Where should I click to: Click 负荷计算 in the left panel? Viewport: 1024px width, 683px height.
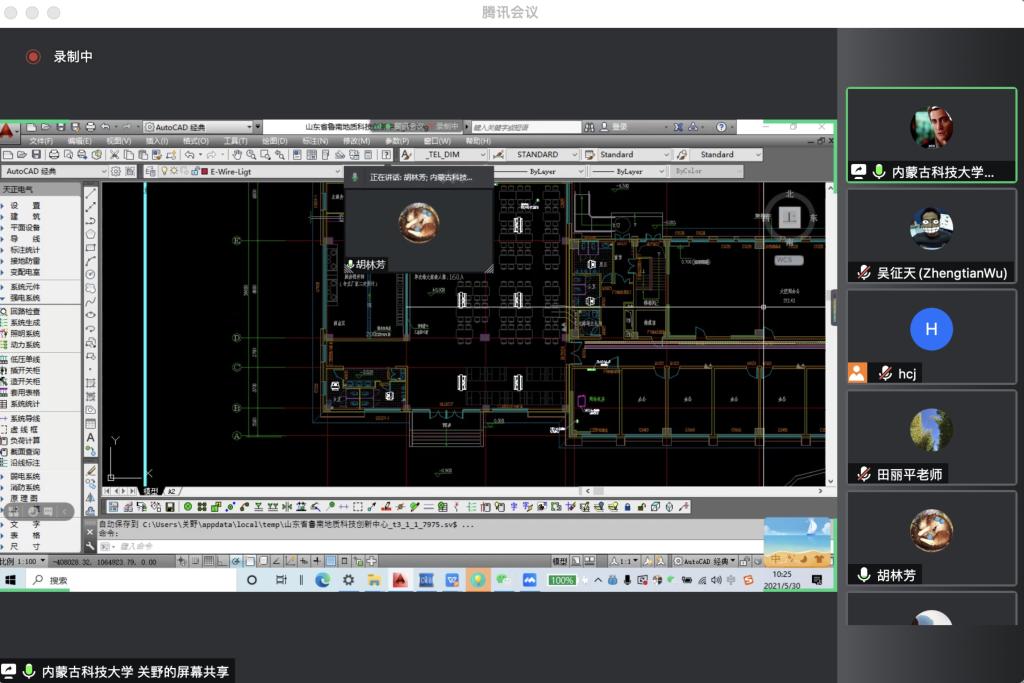pyautogui.click(x=25, y=441)
